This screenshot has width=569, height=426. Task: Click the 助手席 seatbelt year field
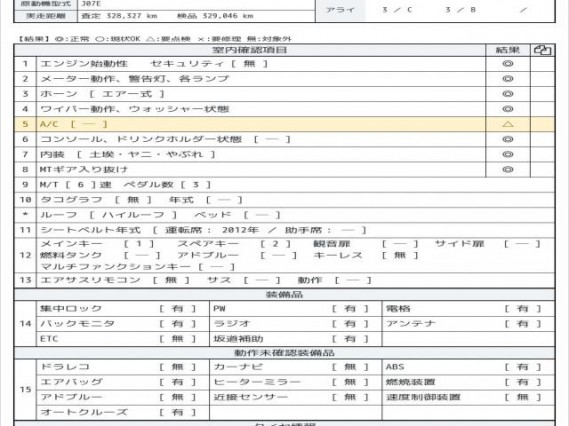coord(326,230)
